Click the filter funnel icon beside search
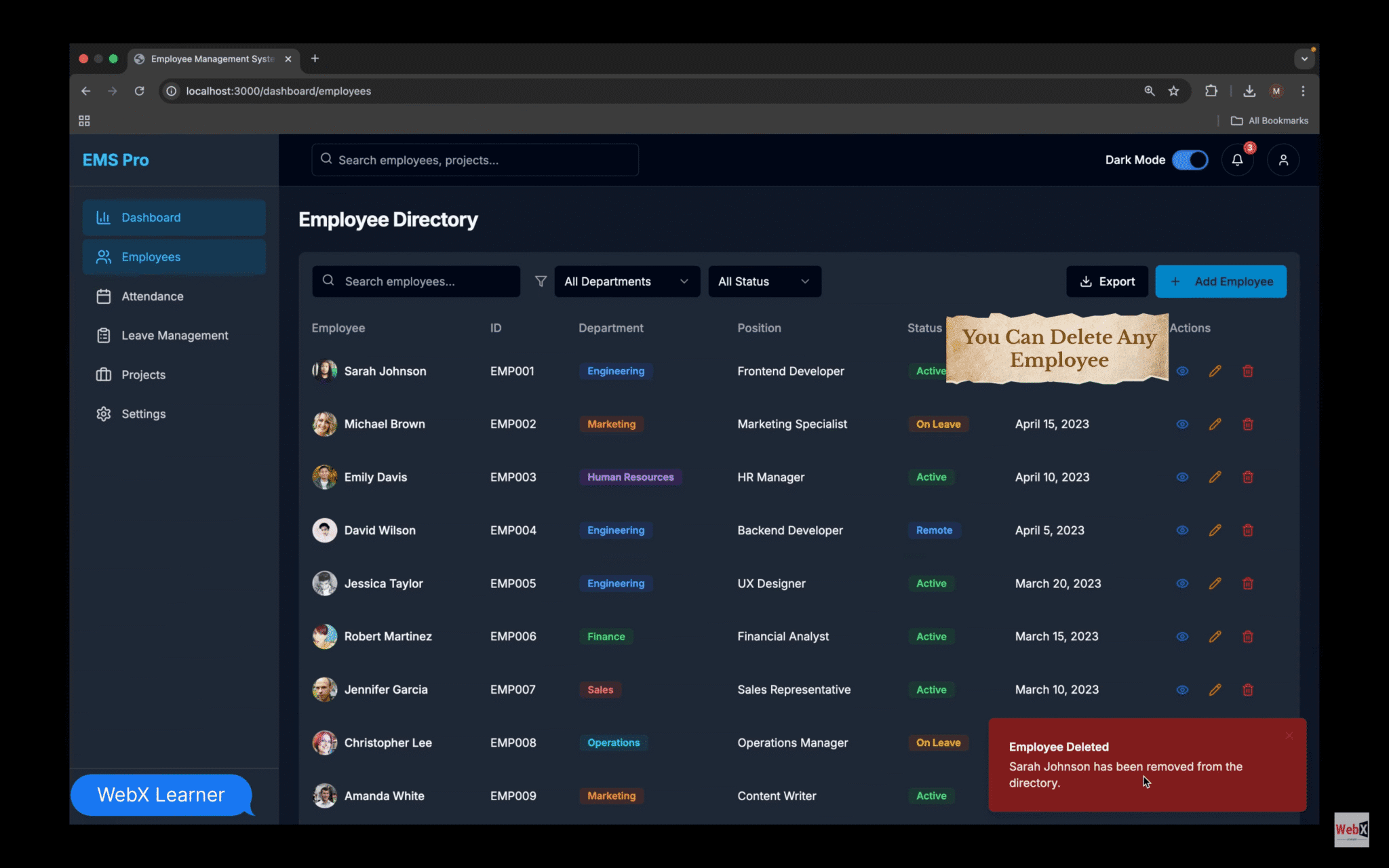 (541, 281)
